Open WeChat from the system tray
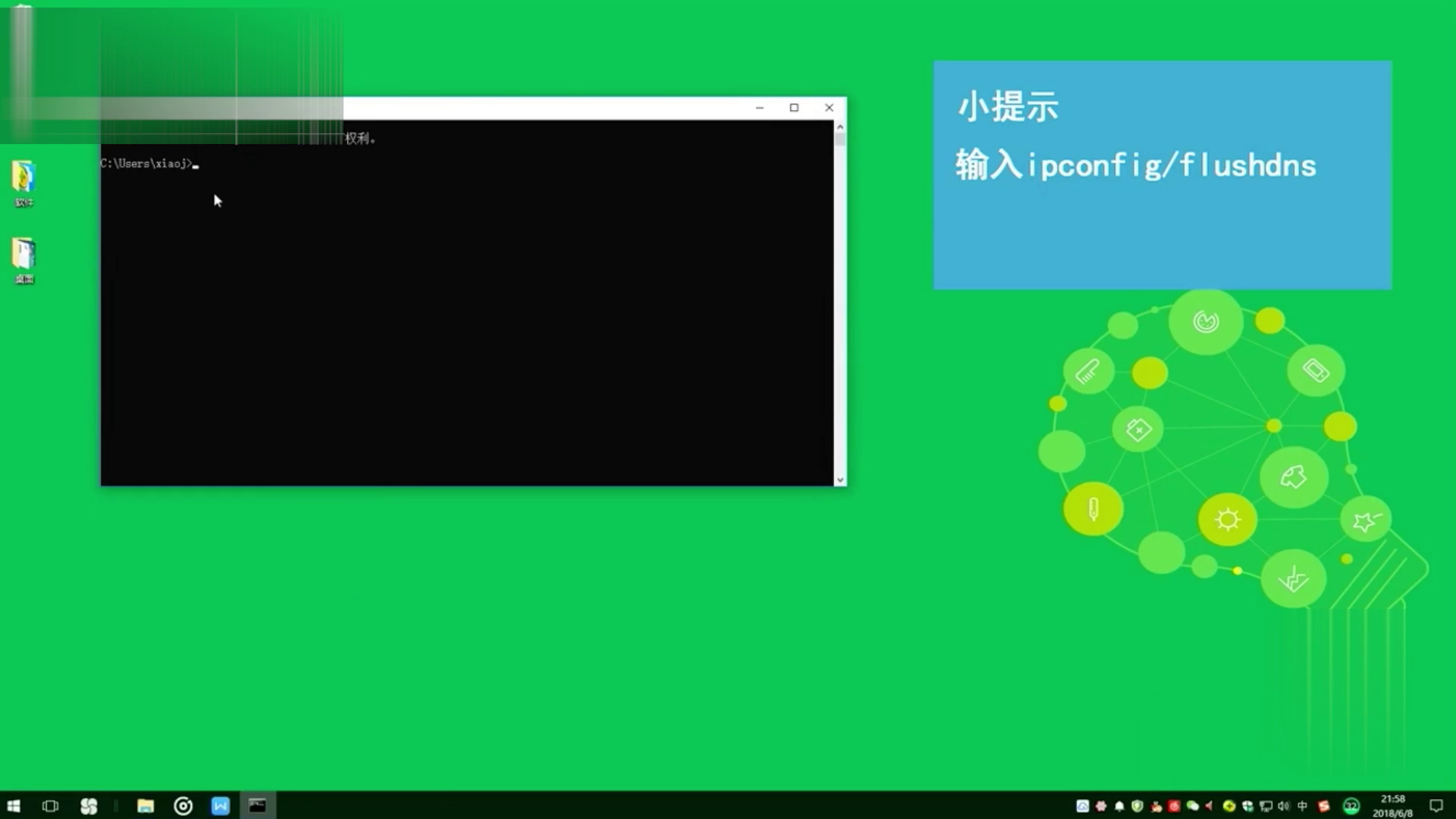The height and width of the screenshot is (819, 1456). click(1193, 806)
